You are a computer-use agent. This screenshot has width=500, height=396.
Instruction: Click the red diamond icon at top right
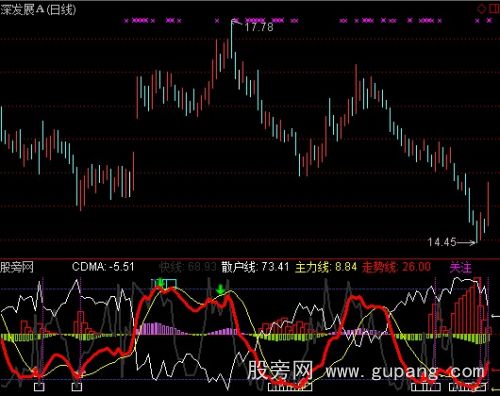click(482, 9)
